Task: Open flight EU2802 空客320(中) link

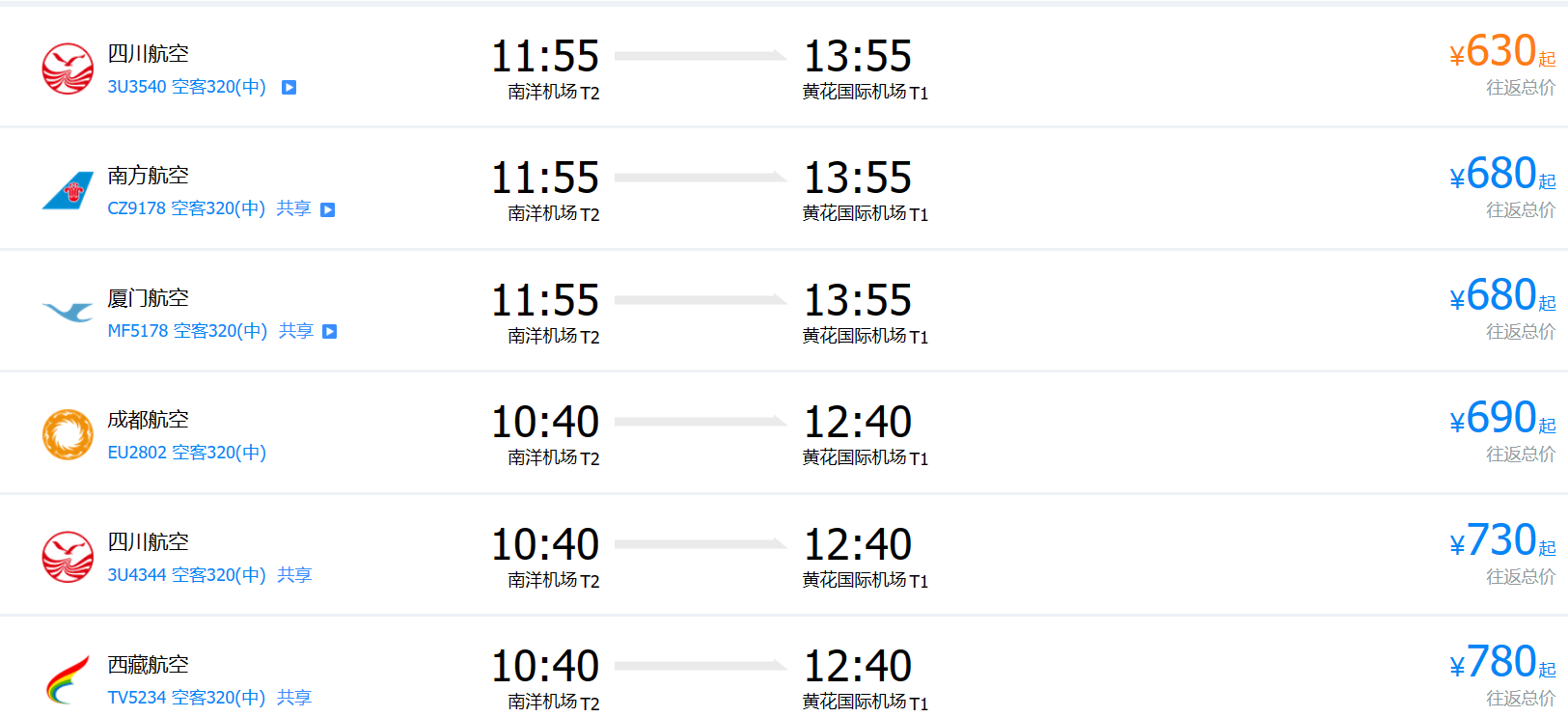Action: coord(186,453)
